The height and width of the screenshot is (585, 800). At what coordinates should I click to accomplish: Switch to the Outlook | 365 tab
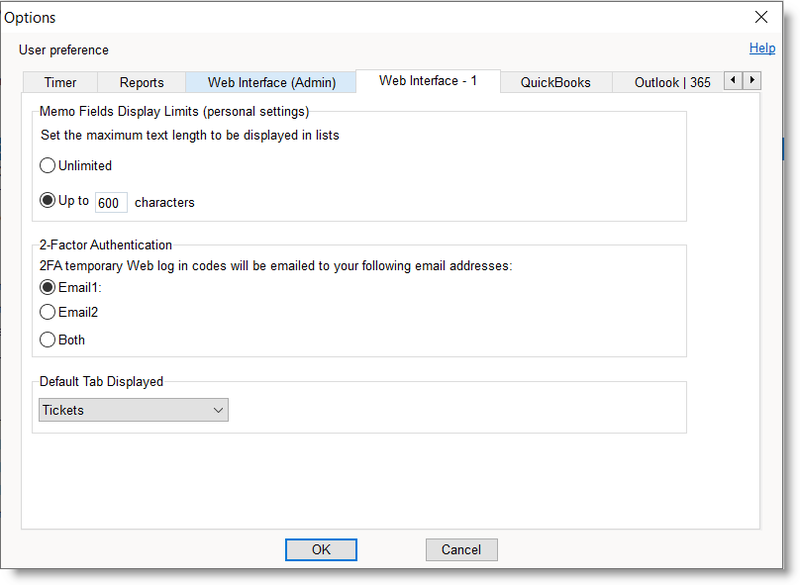(x=672, y=83)
